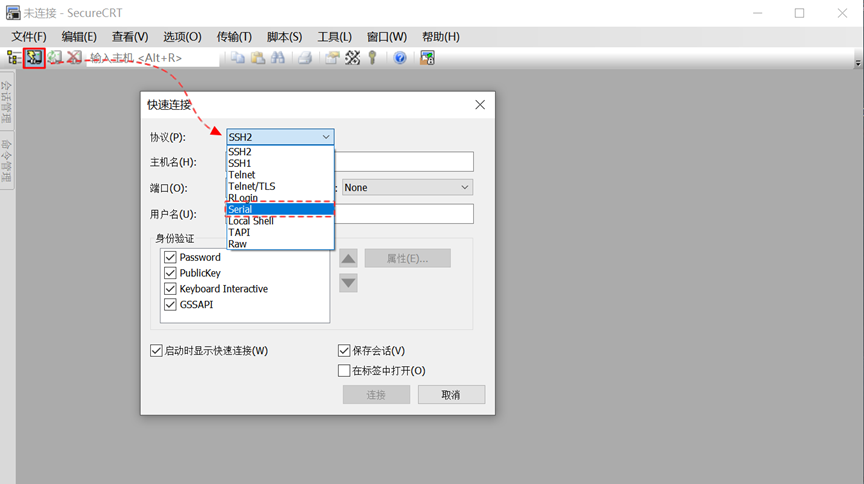This screenshot has height=484, width=864.
Task: Click the 取消 cancel button
Action: point(451,395)
